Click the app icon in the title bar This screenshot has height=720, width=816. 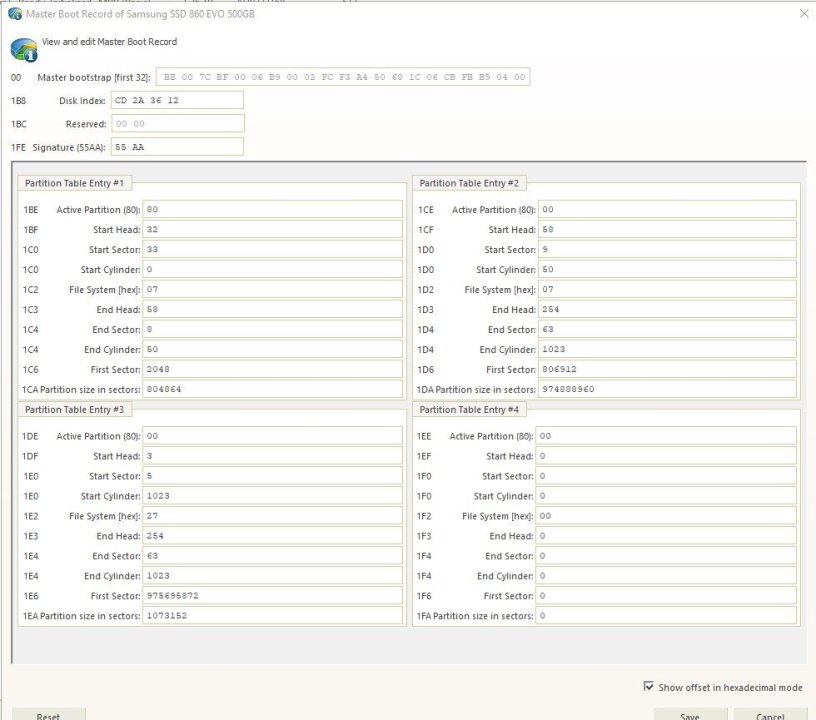13,13
